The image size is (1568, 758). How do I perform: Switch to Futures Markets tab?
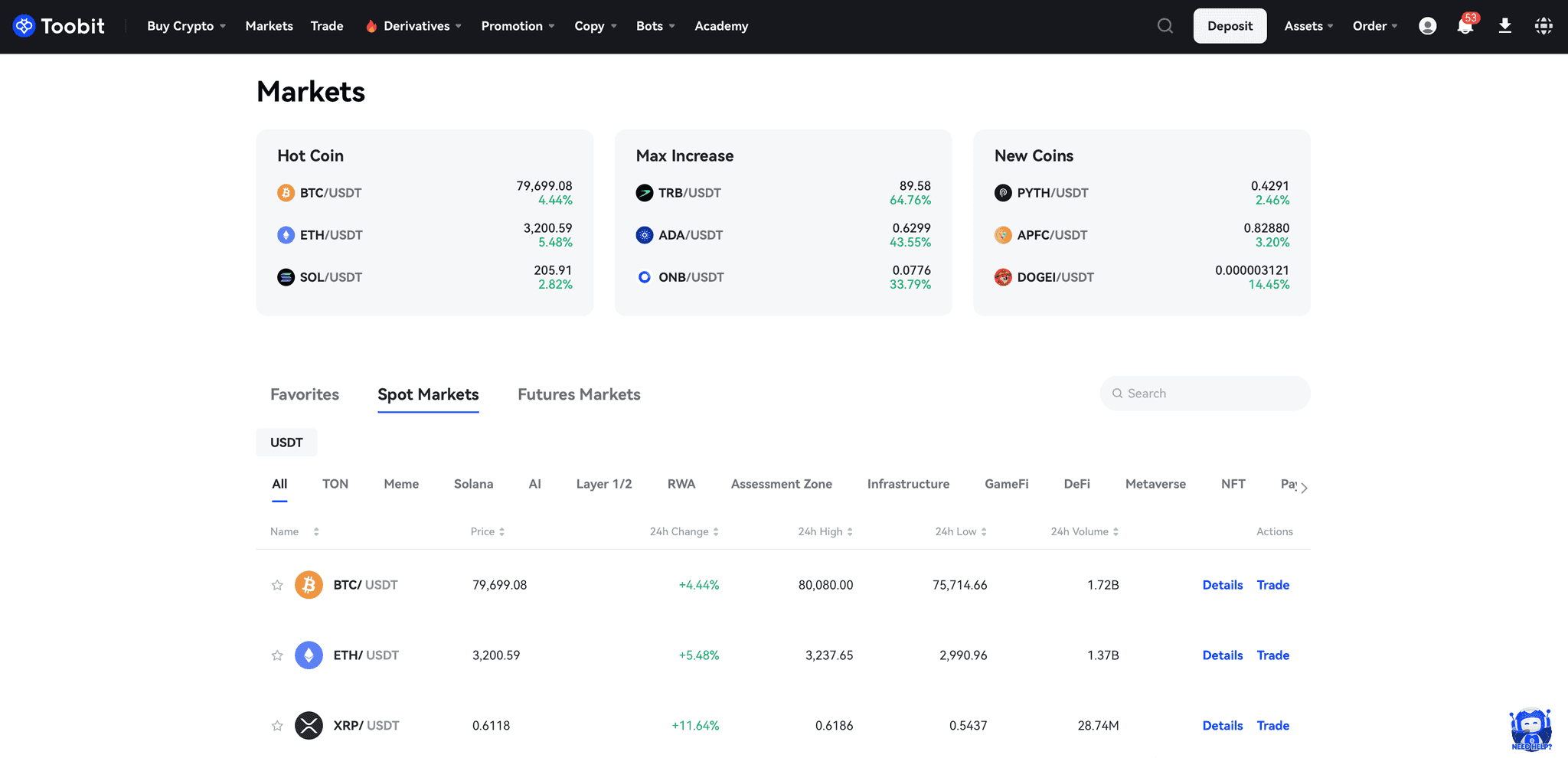point(579,394)
